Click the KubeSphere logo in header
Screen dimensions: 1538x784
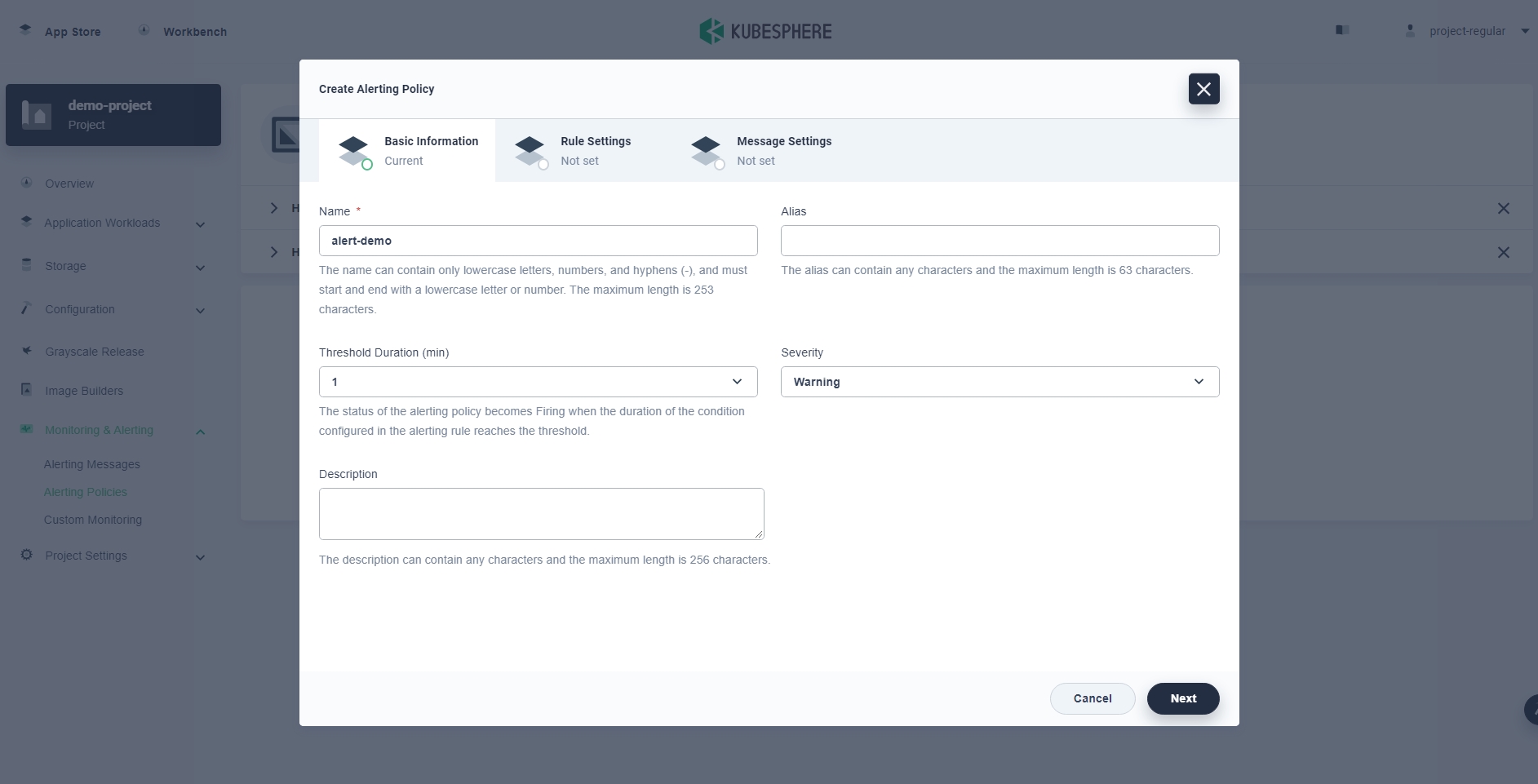coord(765,31)
